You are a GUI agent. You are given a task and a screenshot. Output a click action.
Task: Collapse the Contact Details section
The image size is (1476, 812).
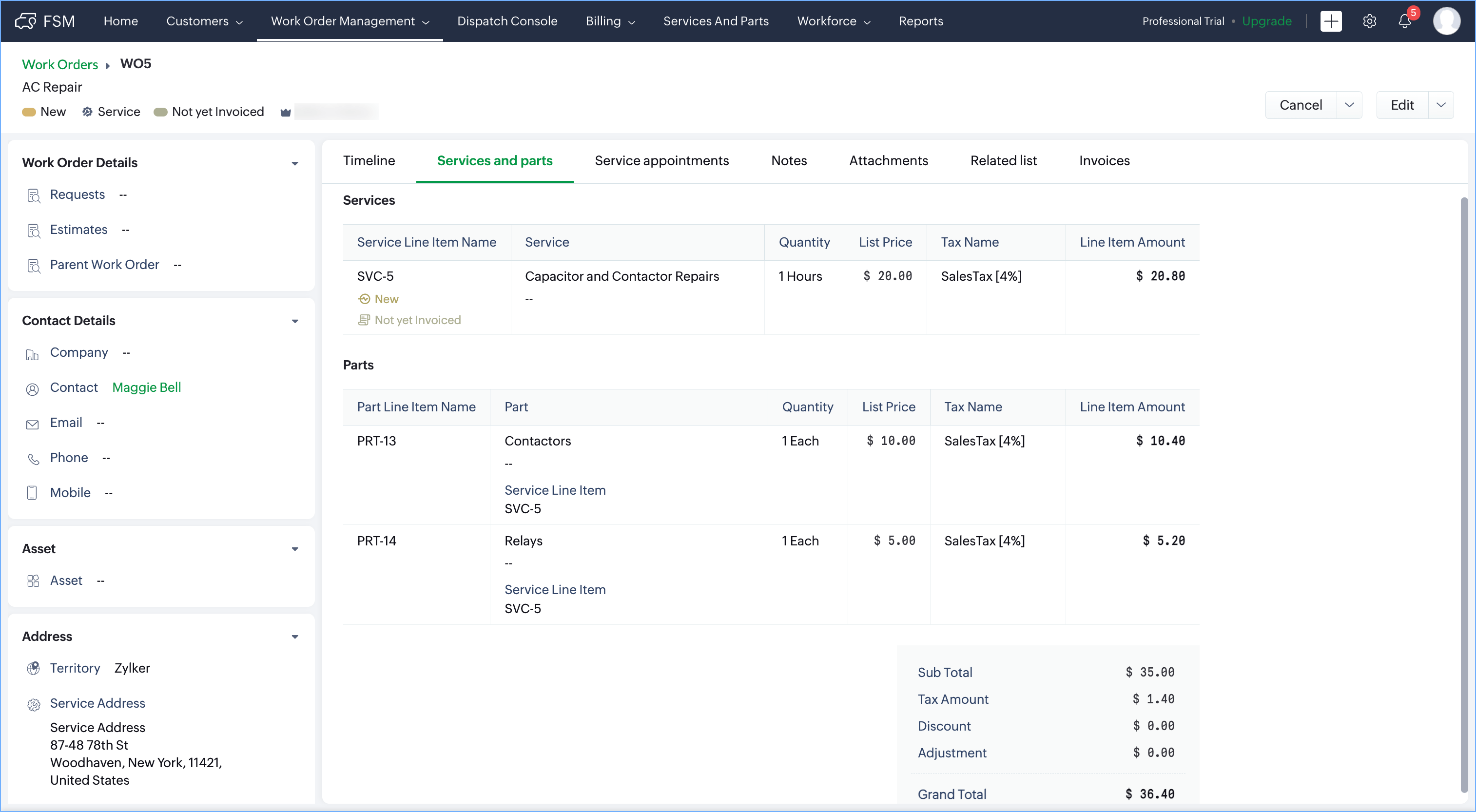[x=295, y=321]
